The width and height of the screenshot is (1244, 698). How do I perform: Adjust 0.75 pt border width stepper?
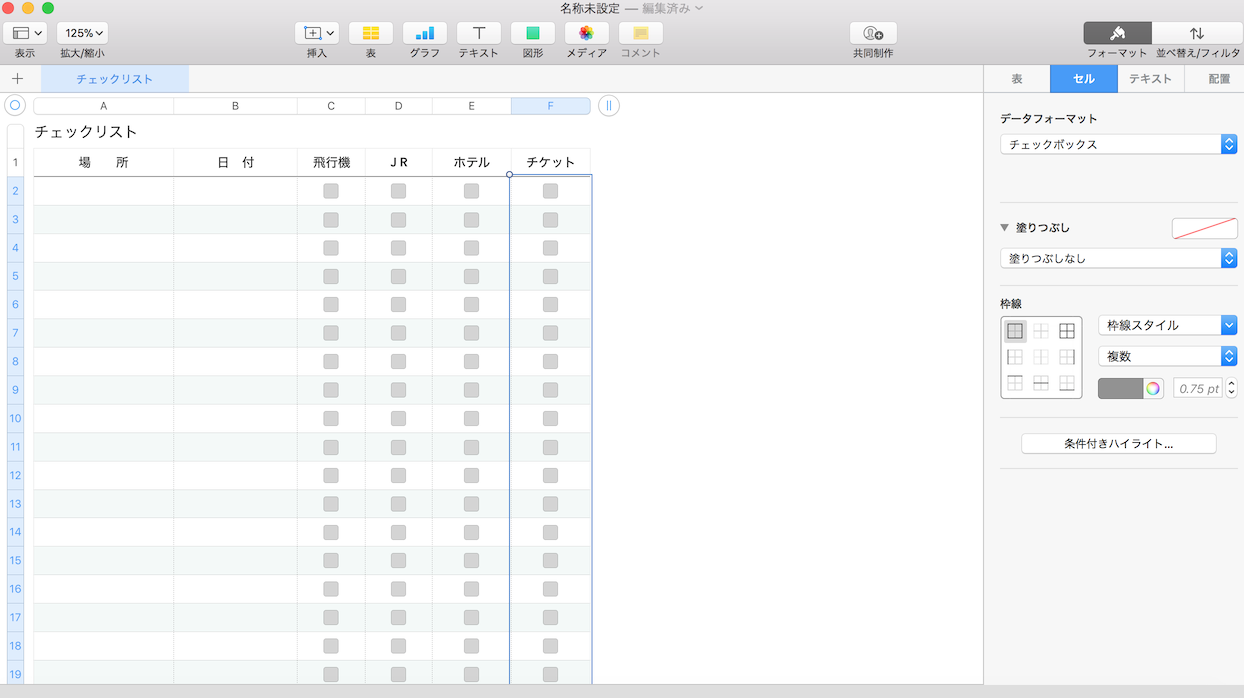1232,388
